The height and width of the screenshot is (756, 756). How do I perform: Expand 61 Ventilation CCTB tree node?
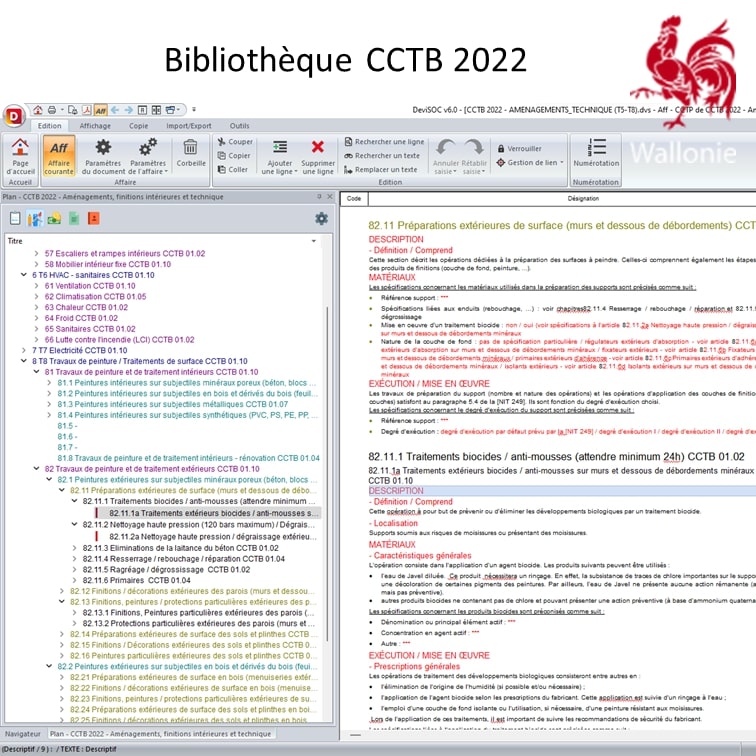coord(37,286)
